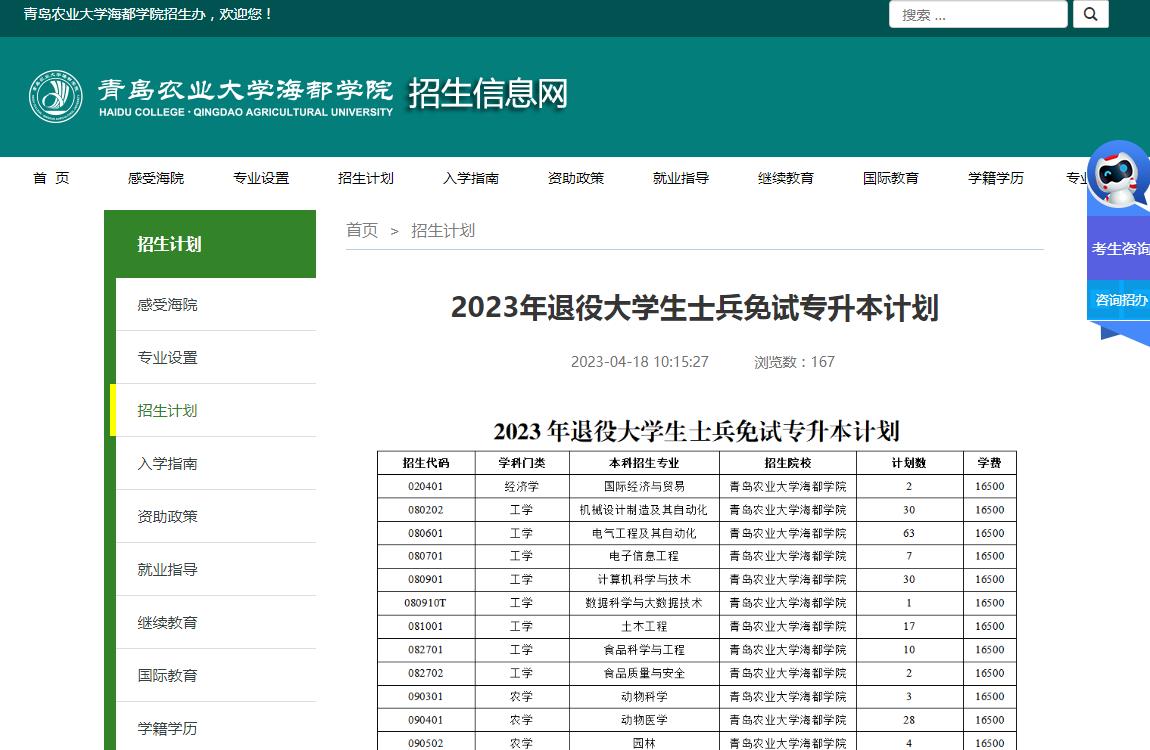Select 入学指南 in left sidebar

[x=216, y=463]
